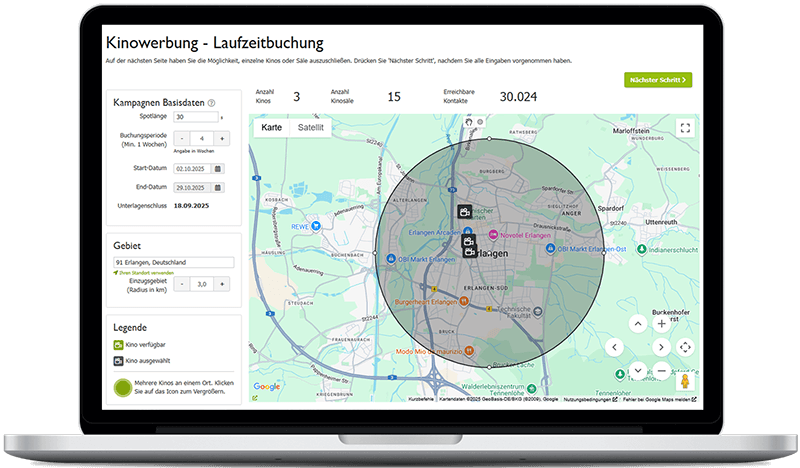Pan the map up with arrow button

(638, 324)
